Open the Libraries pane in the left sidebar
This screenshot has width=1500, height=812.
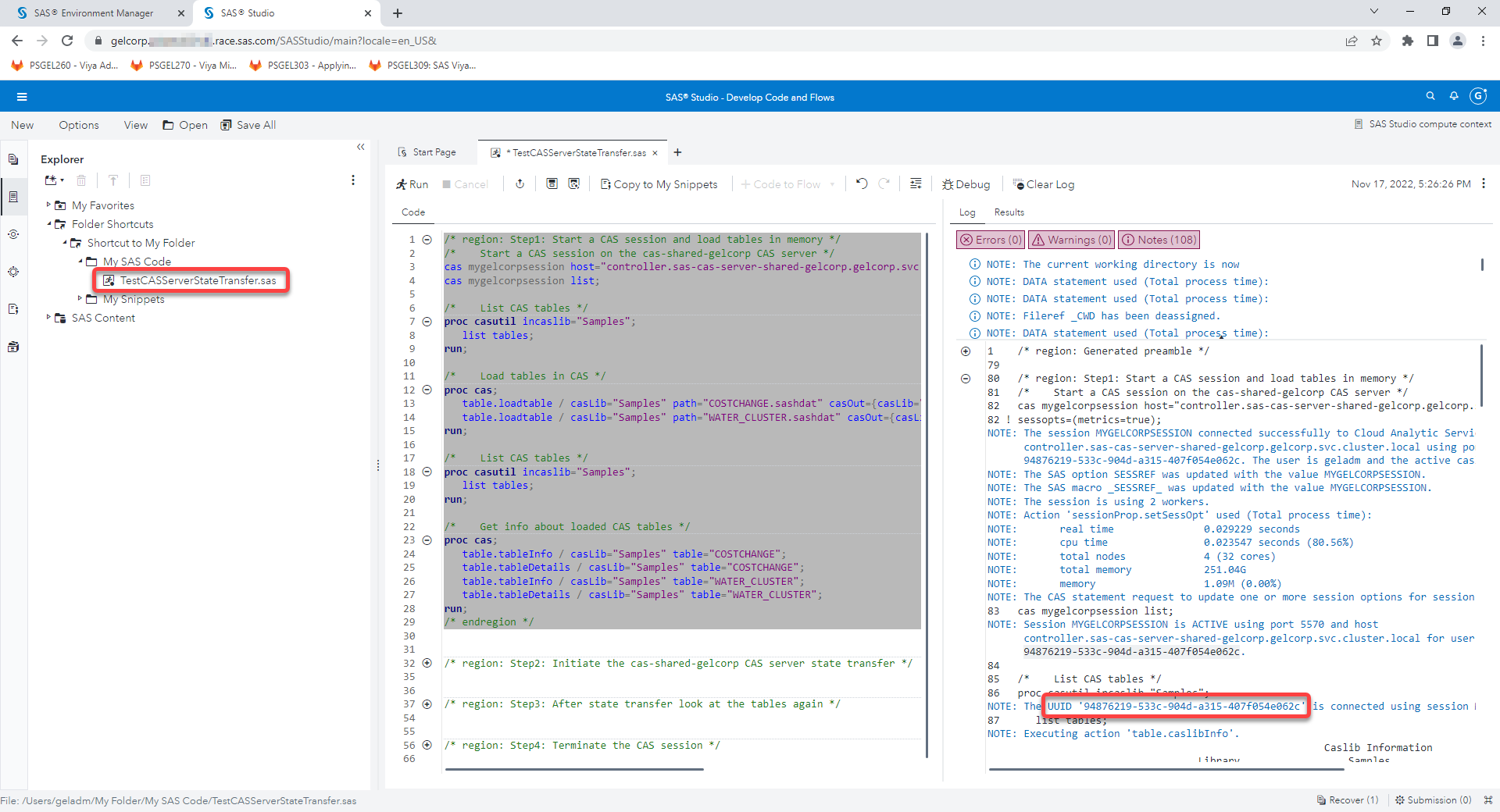point(13,347)
